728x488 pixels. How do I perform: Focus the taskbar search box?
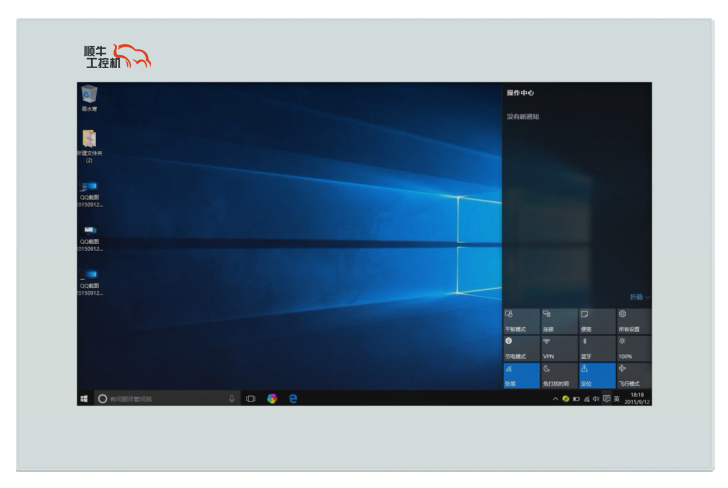(x=167, y=399)
